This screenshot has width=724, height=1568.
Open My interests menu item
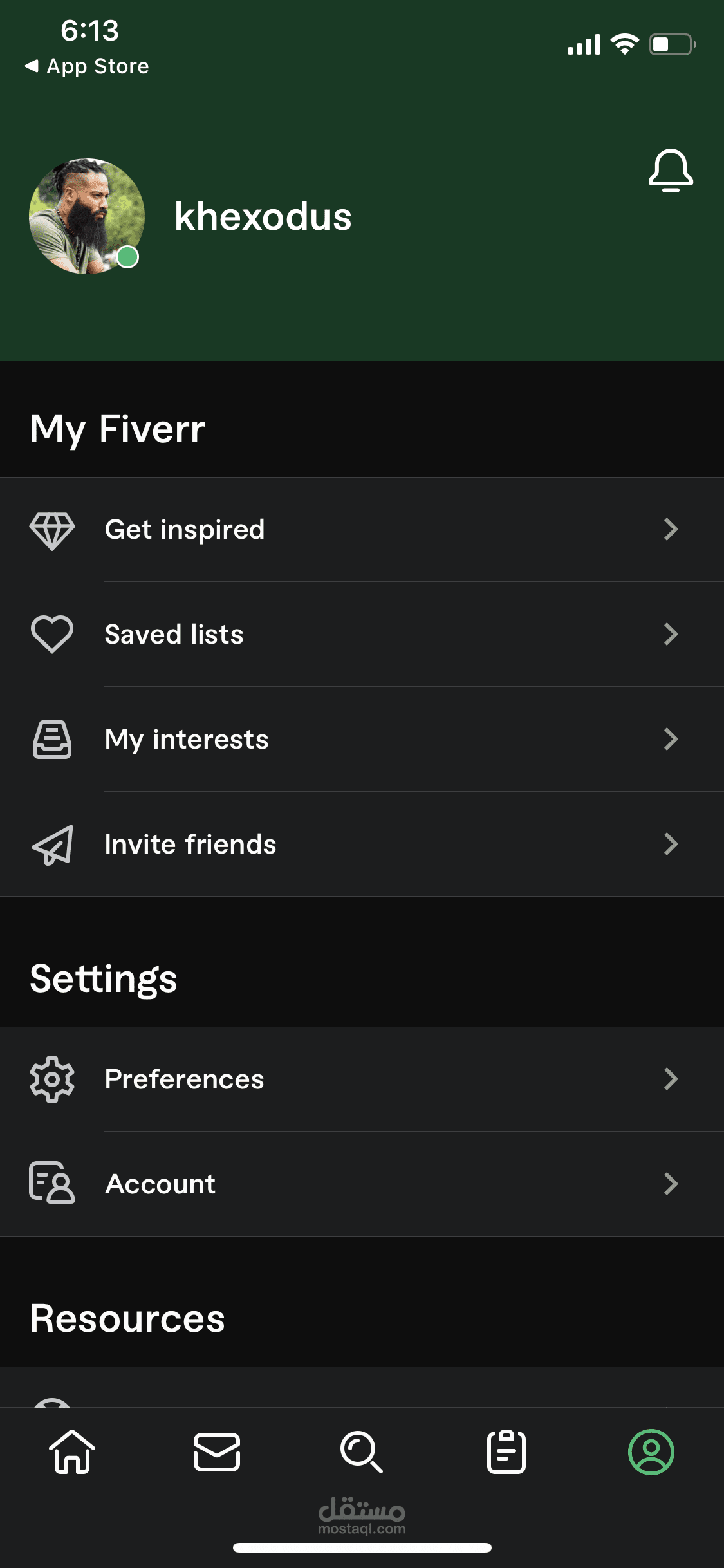tap(362, 739)
